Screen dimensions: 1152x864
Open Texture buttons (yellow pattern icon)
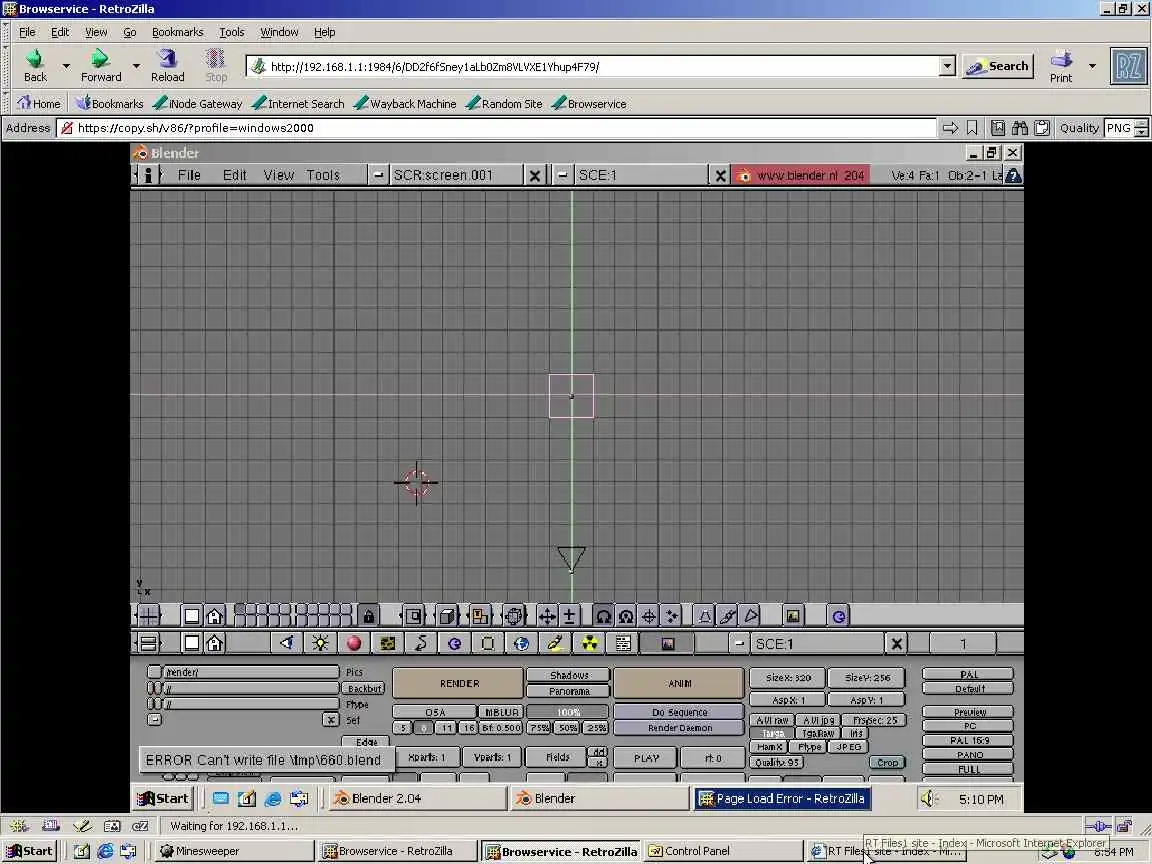pos(387,644)
